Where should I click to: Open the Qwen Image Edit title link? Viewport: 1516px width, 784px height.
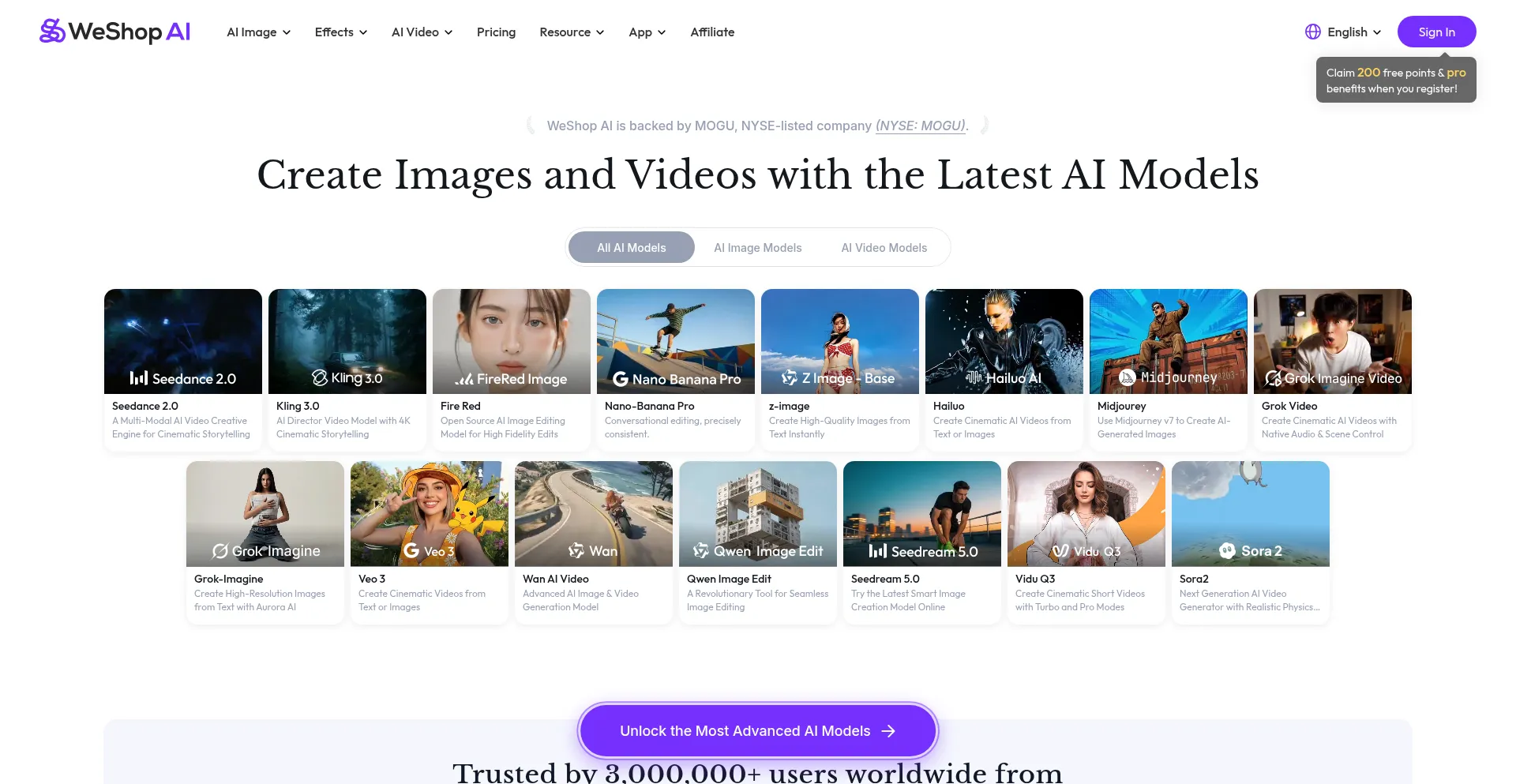(729, 579)
